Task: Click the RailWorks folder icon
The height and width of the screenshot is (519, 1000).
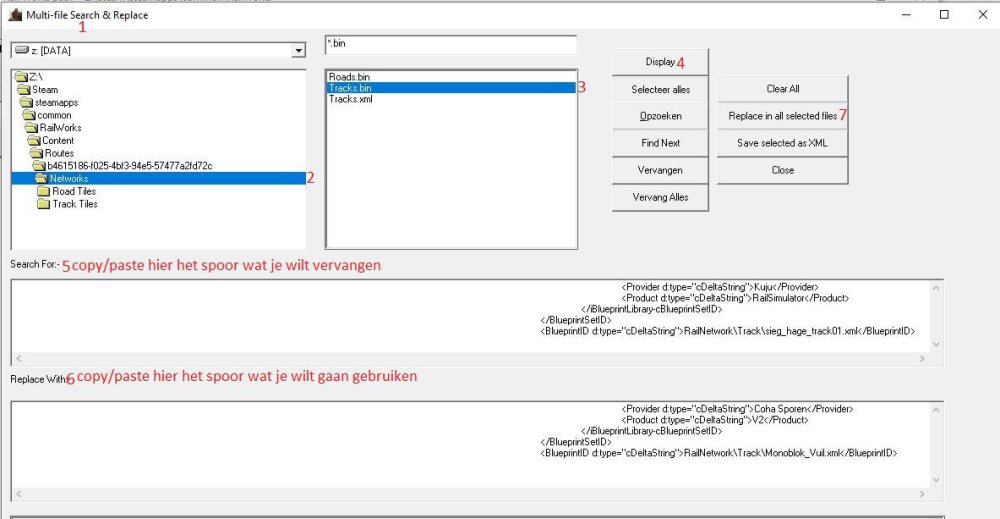Action: [x=31, y=128]
